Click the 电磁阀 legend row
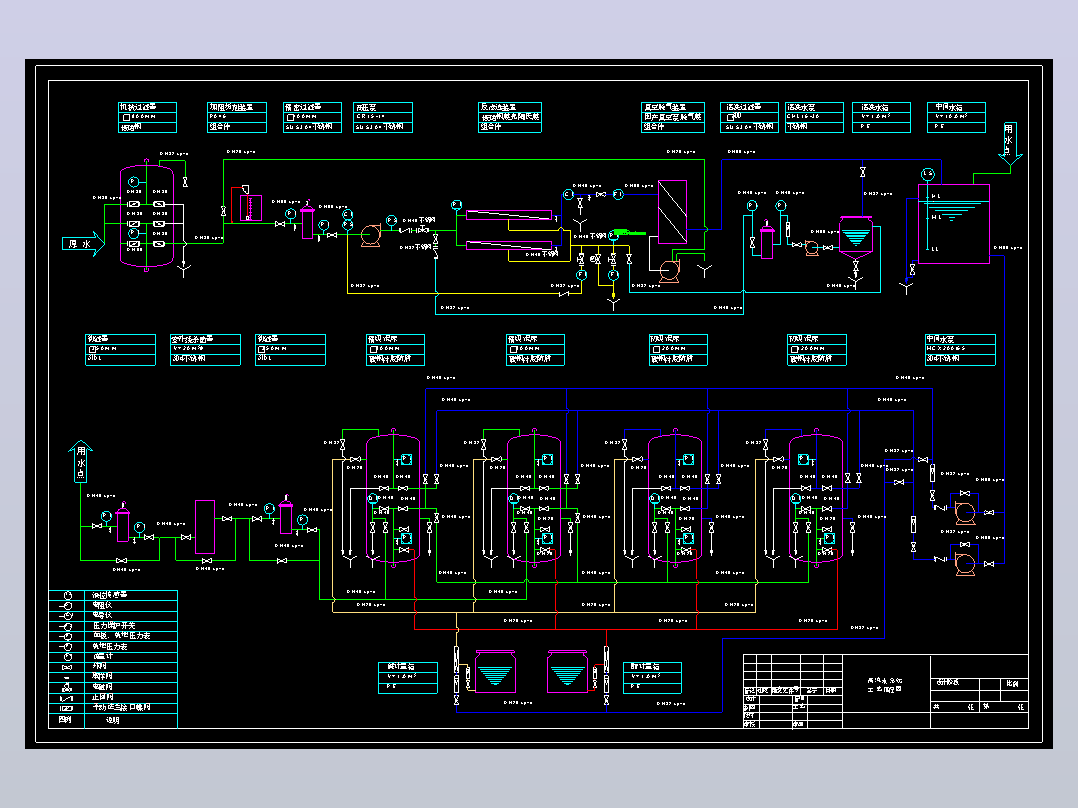This screenshot has height=808, width=1078. point(113,687)
